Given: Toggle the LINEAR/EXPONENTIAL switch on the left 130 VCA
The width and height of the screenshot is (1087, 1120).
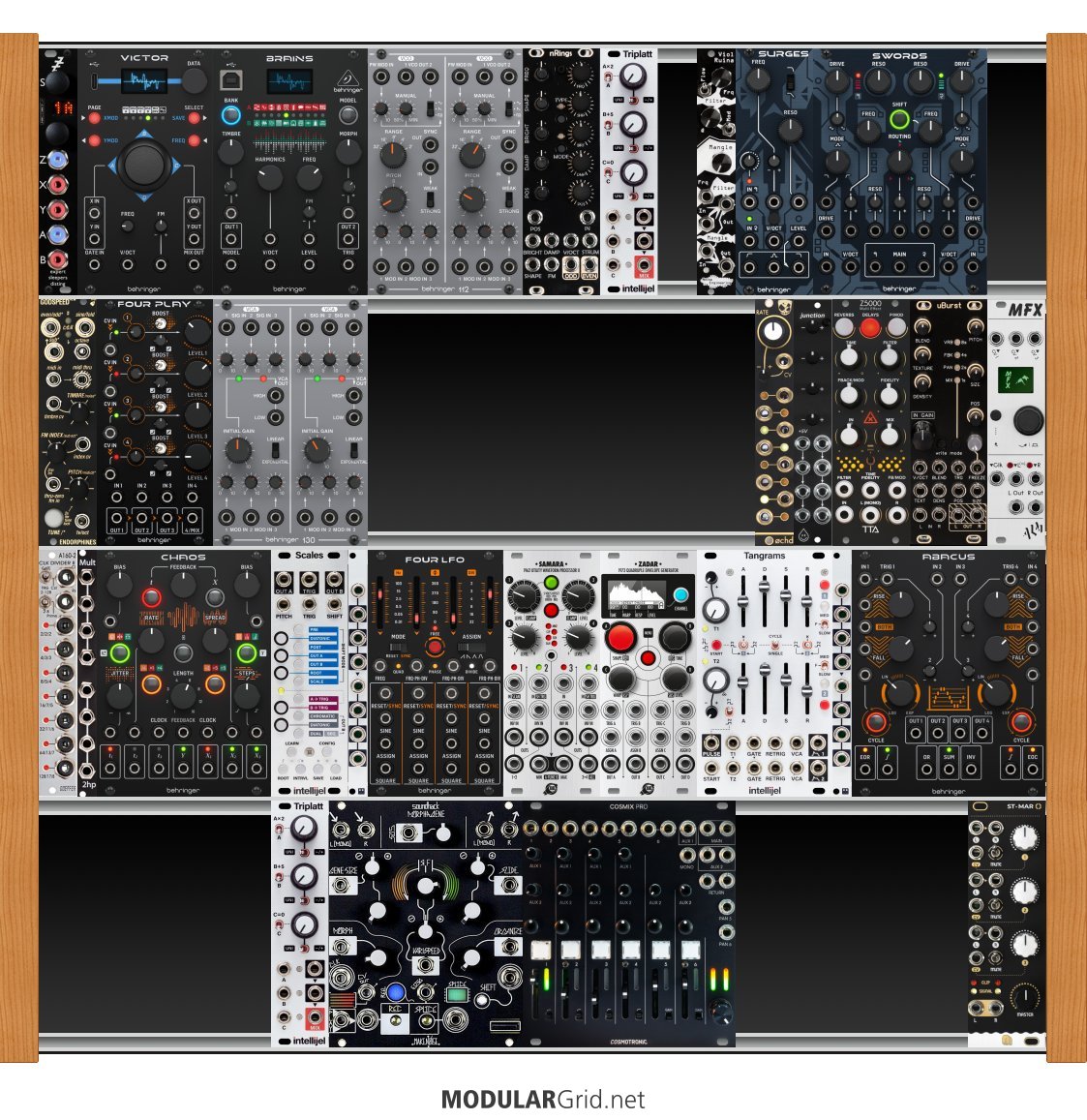Looking at the screenshot, I should (276, 451).
